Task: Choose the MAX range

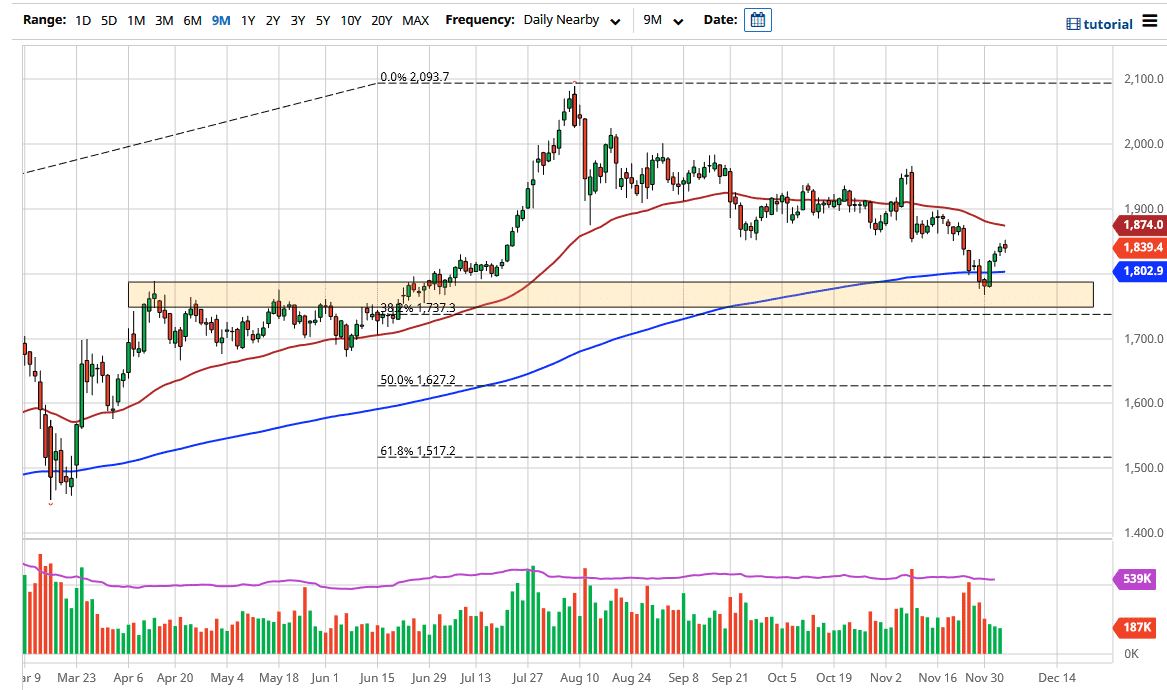Action: tap(415, 20)
